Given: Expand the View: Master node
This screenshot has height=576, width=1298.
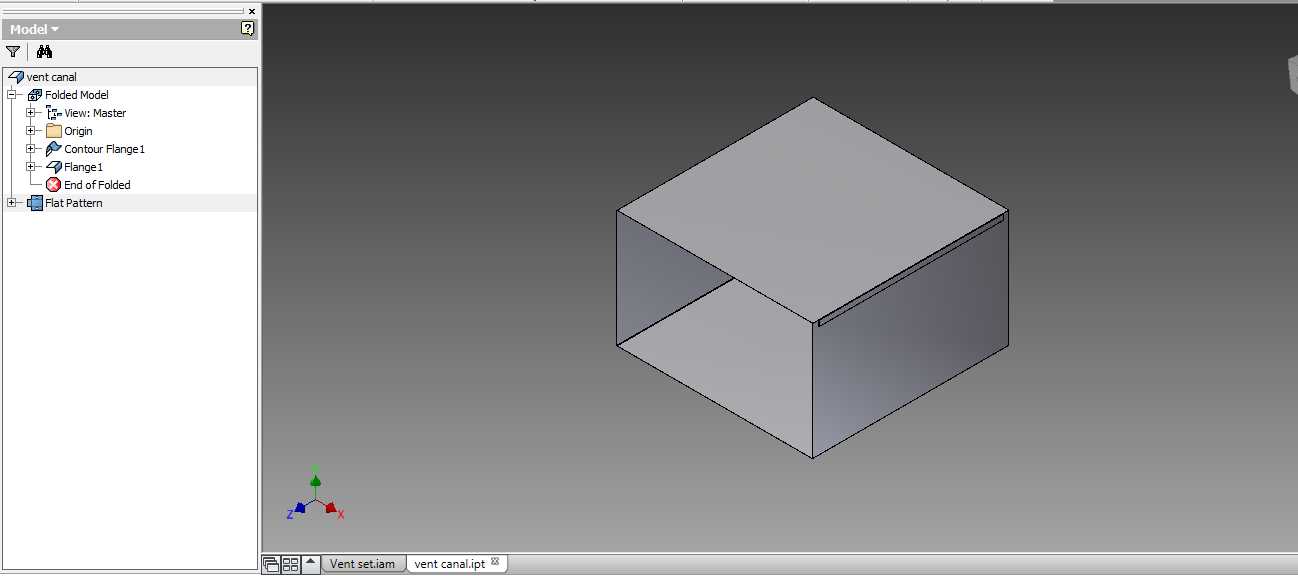Looking at the screenshot, I should (x=31, y=113).
